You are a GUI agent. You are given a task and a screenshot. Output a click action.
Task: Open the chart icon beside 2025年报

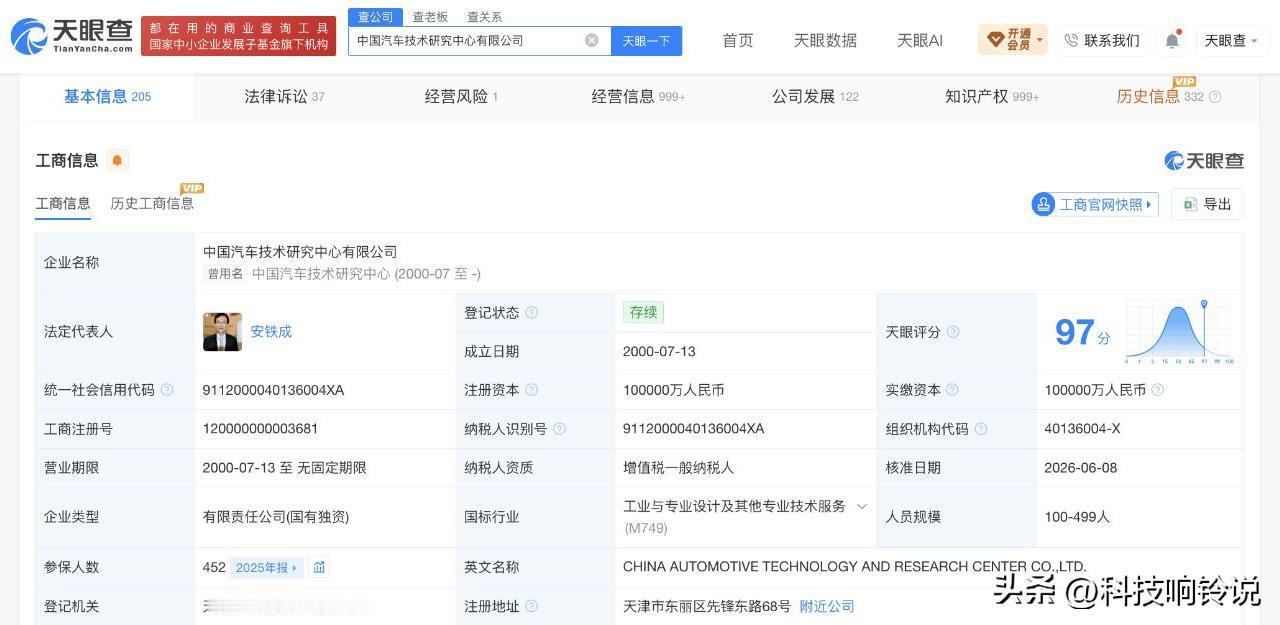pyautogui.click(x=319, y=567)
